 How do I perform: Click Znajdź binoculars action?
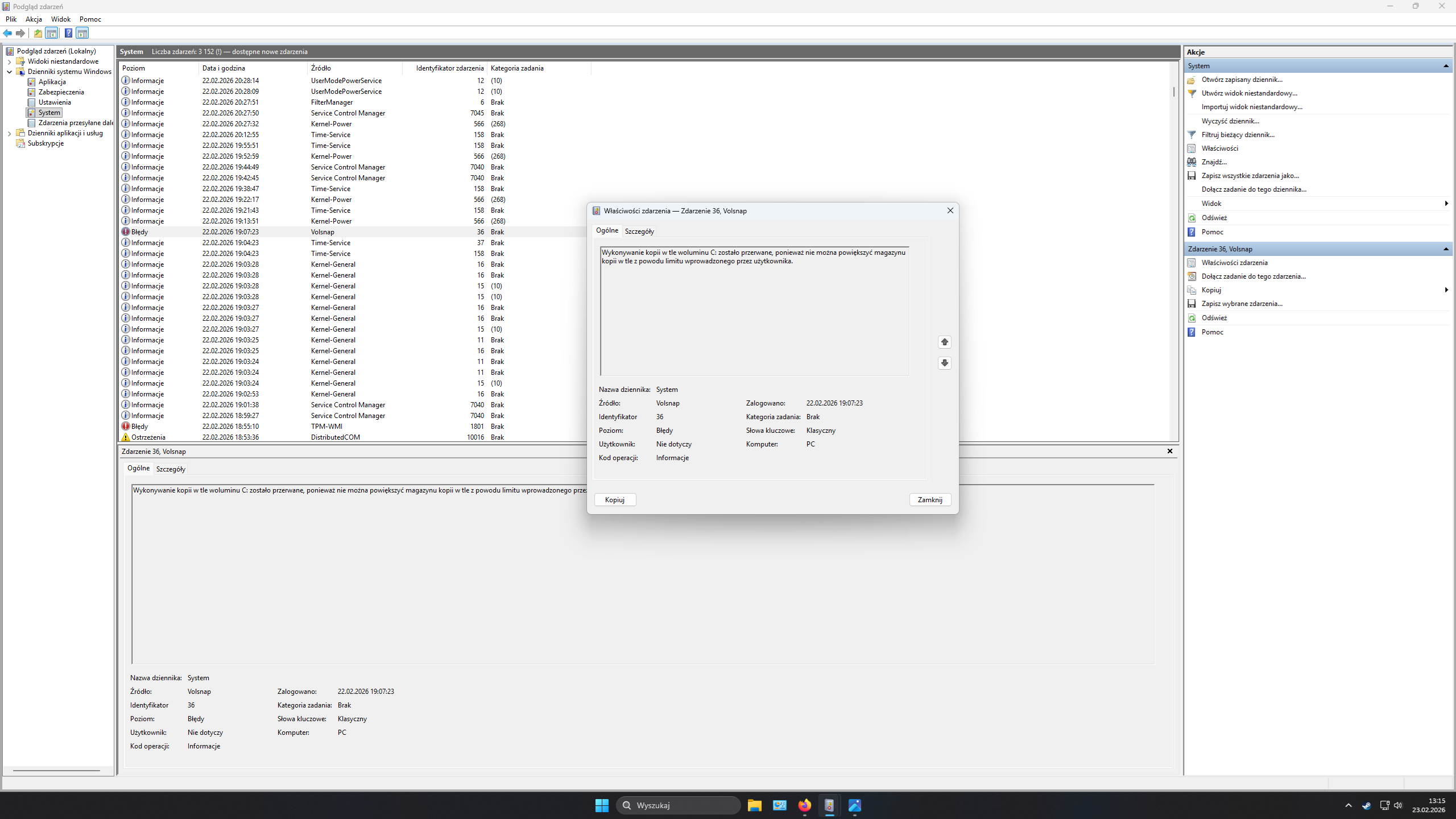tap(1214, 162)
